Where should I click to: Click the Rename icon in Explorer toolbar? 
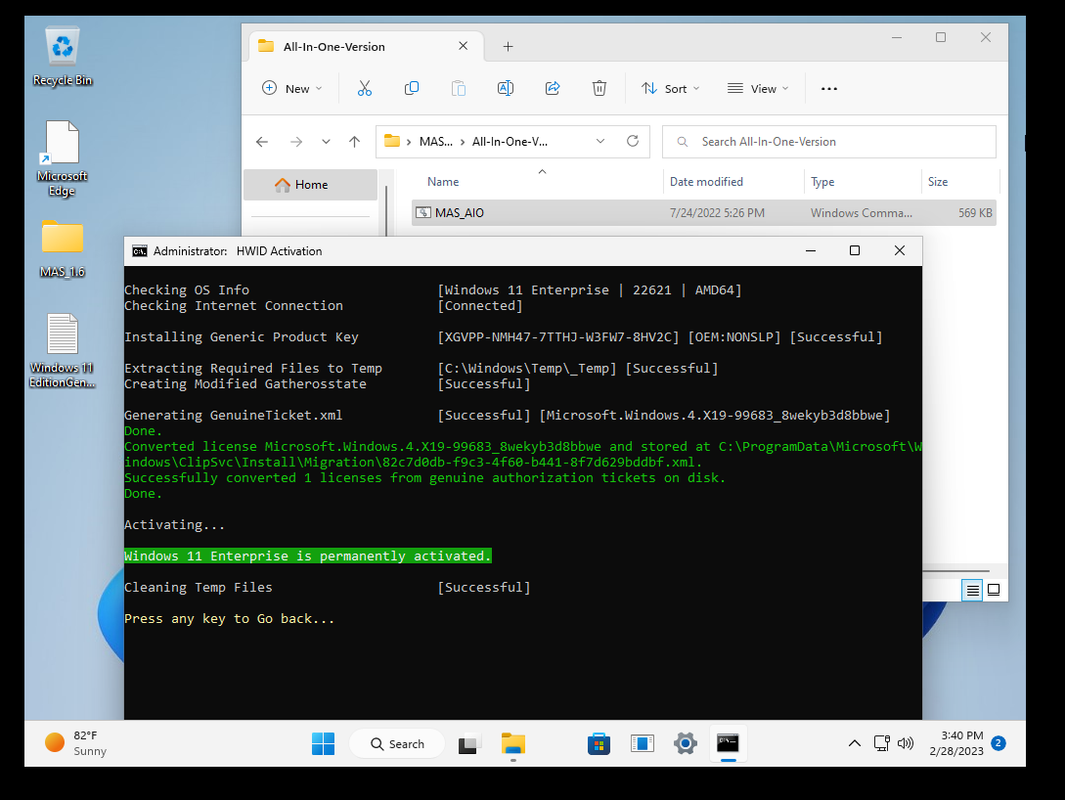[x=505, y=88]
